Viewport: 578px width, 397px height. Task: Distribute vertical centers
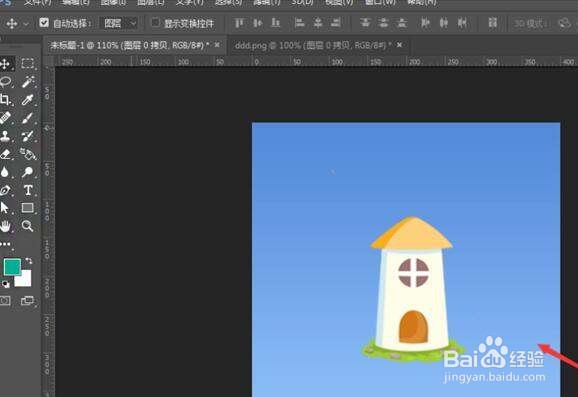[383, 23]
